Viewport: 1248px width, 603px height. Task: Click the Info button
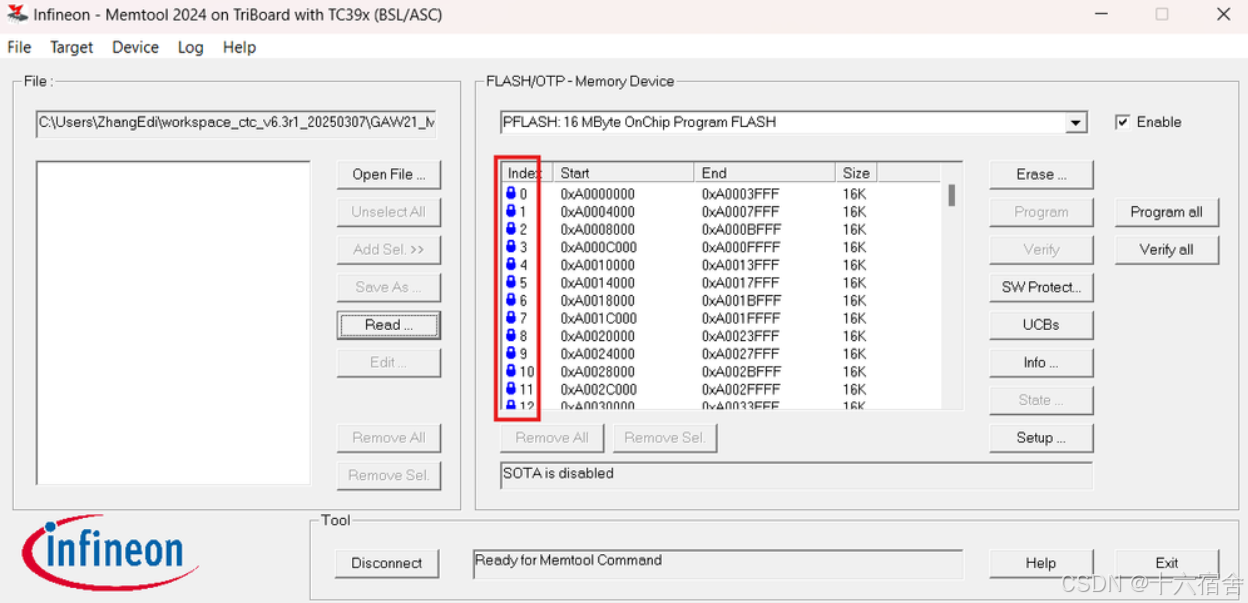click(x=1041, y=363)
